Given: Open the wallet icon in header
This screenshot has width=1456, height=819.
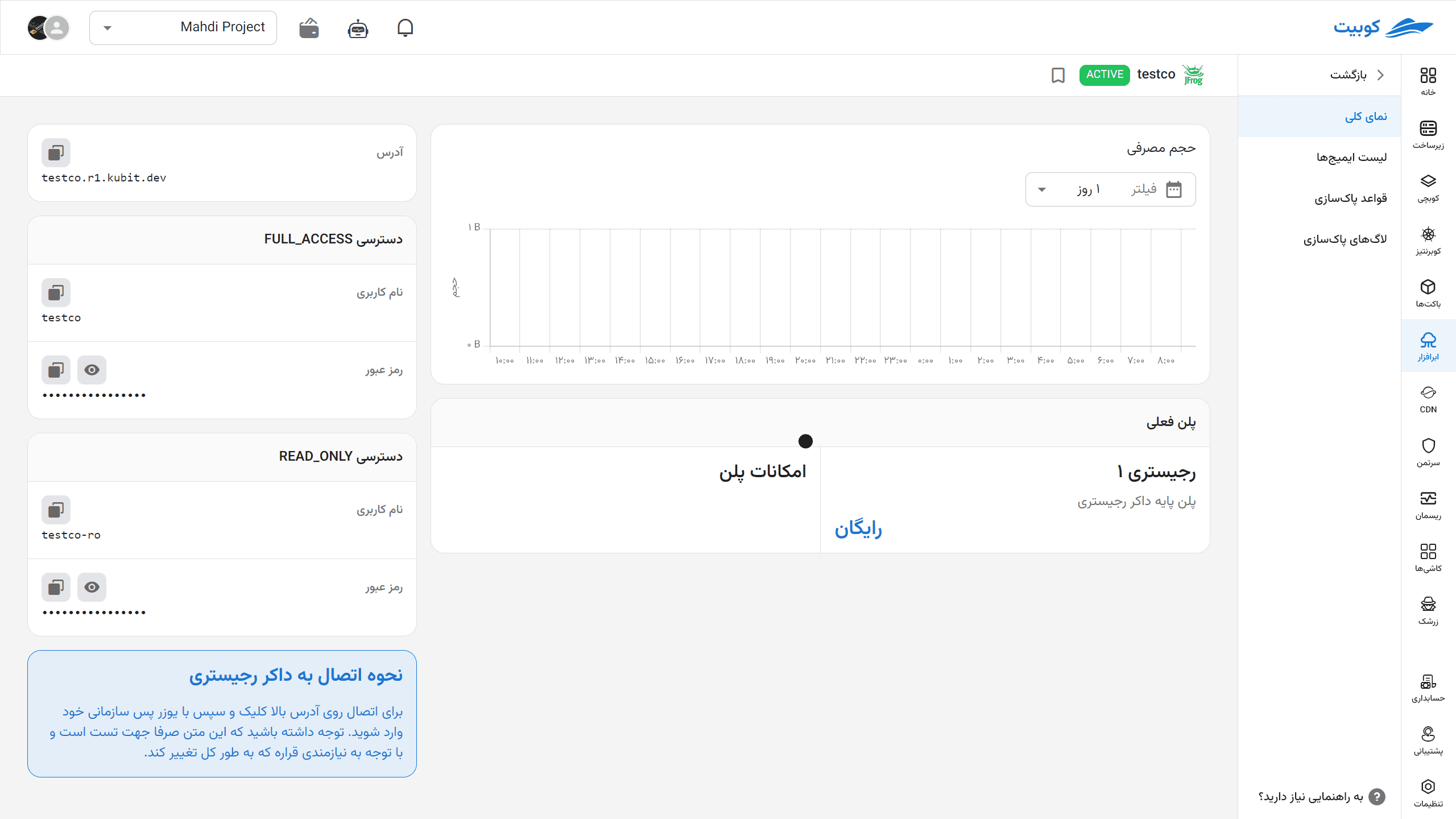Looking at the screenshot, I should pyautogui.click(x=309, y=27).
